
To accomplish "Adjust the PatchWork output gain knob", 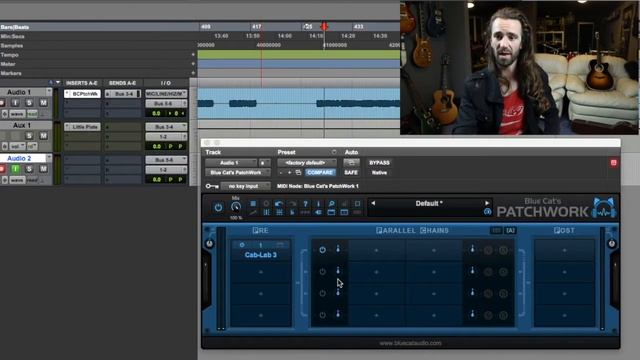I will click(x=611, y=244).
